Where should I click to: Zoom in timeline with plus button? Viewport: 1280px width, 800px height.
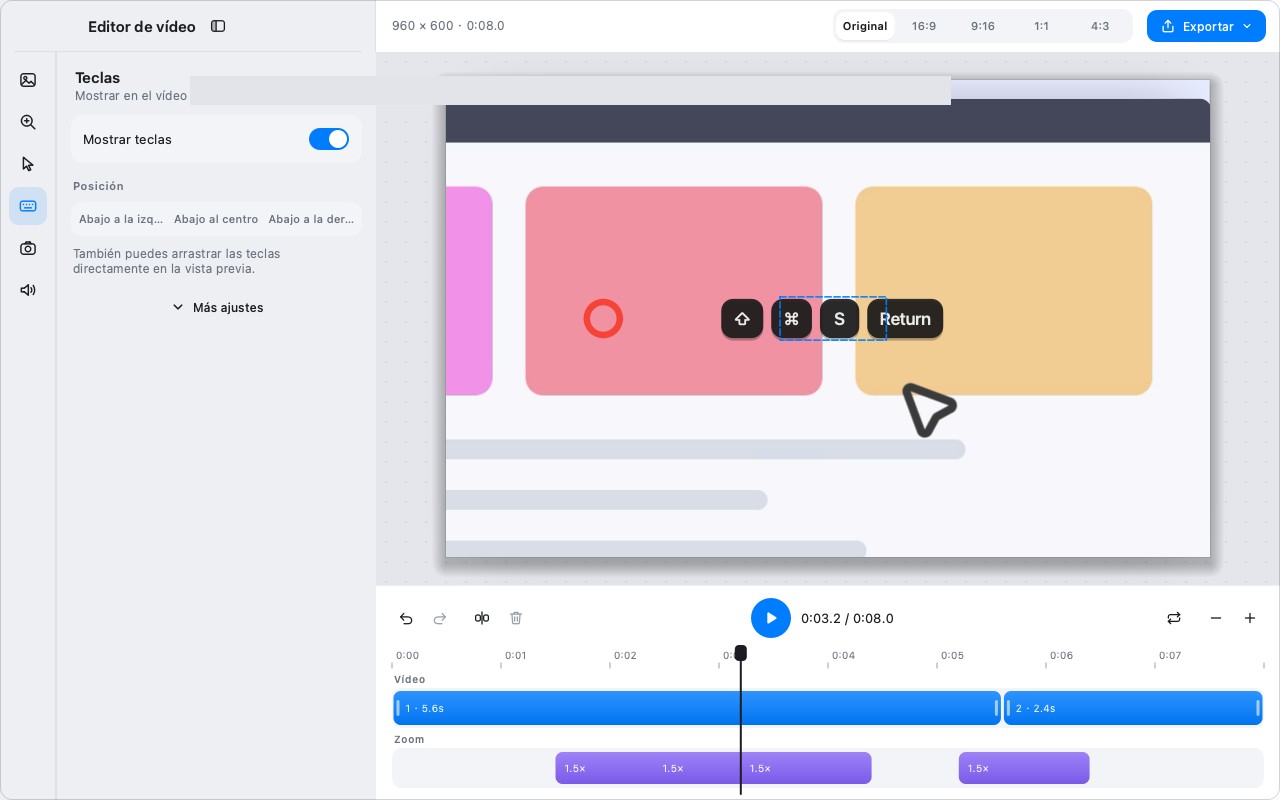tap(1250, 618)
